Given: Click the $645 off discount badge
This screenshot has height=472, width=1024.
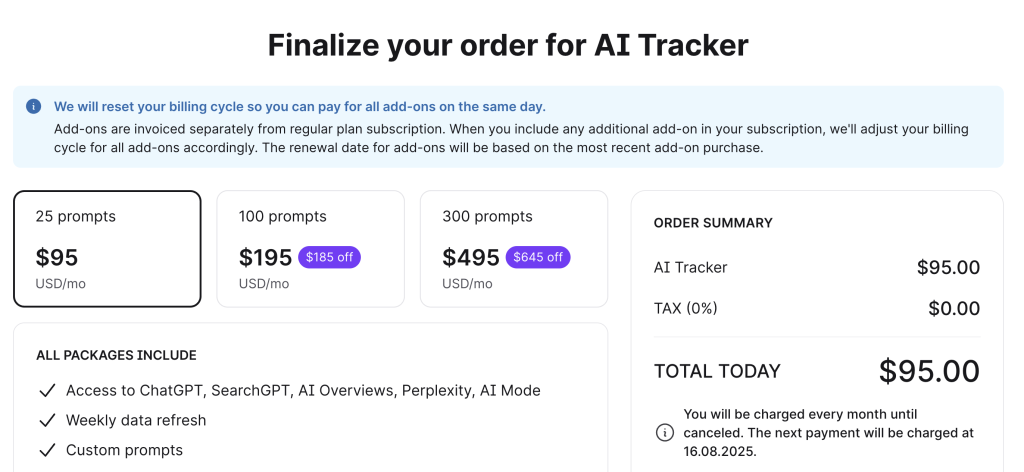Looking at the screenshot, I should [538, 257].
